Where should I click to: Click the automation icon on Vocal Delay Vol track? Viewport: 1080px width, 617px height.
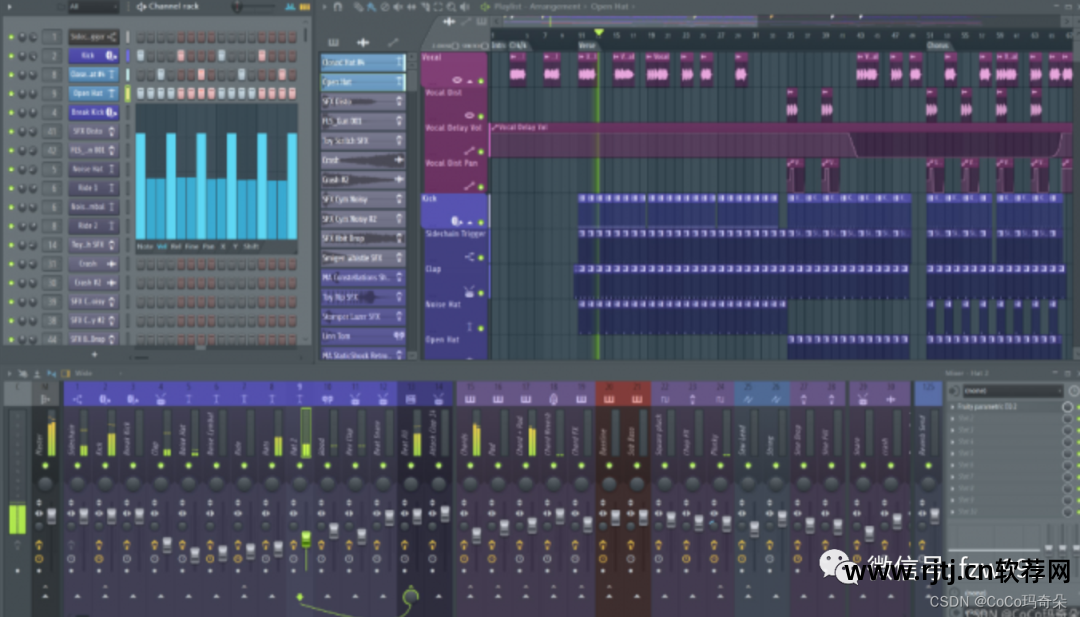coord(468,151)
